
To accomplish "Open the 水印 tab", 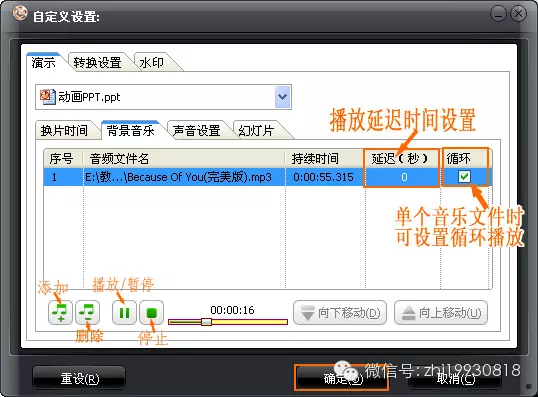I will tap(152, 62).
